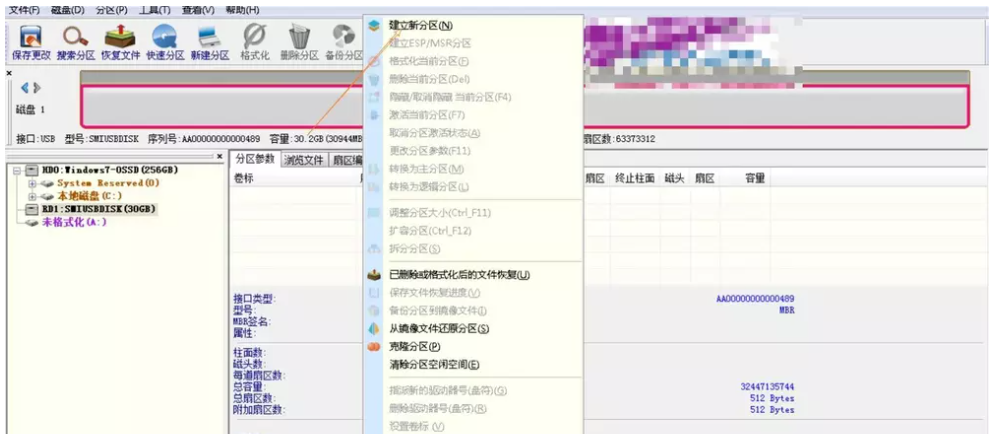
Task: Choose 克隆分区(P) menu entry
Action: point(474,347)
